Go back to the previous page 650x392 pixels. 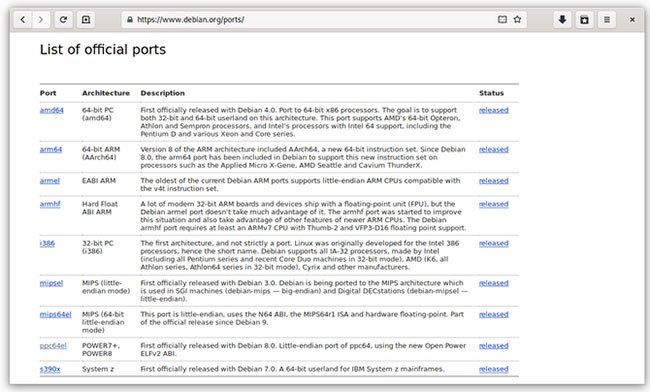(x=23, y=19)
